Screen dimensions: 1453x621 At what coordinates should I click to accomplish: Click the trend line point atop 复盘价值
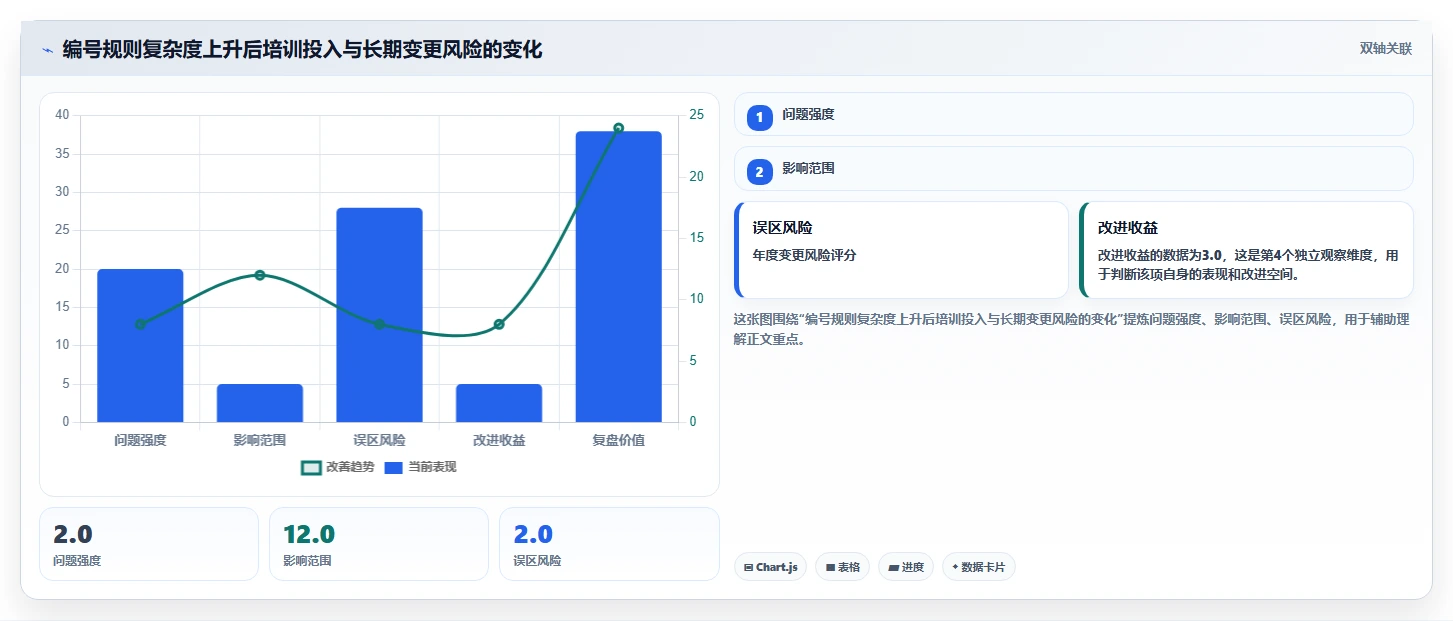(x=618, y=128)
